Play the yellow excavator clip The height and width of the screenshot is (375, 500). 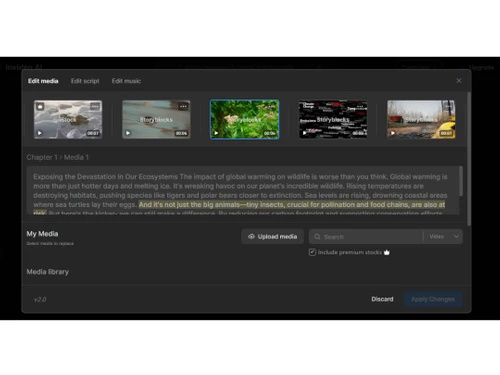pos(393,133)
